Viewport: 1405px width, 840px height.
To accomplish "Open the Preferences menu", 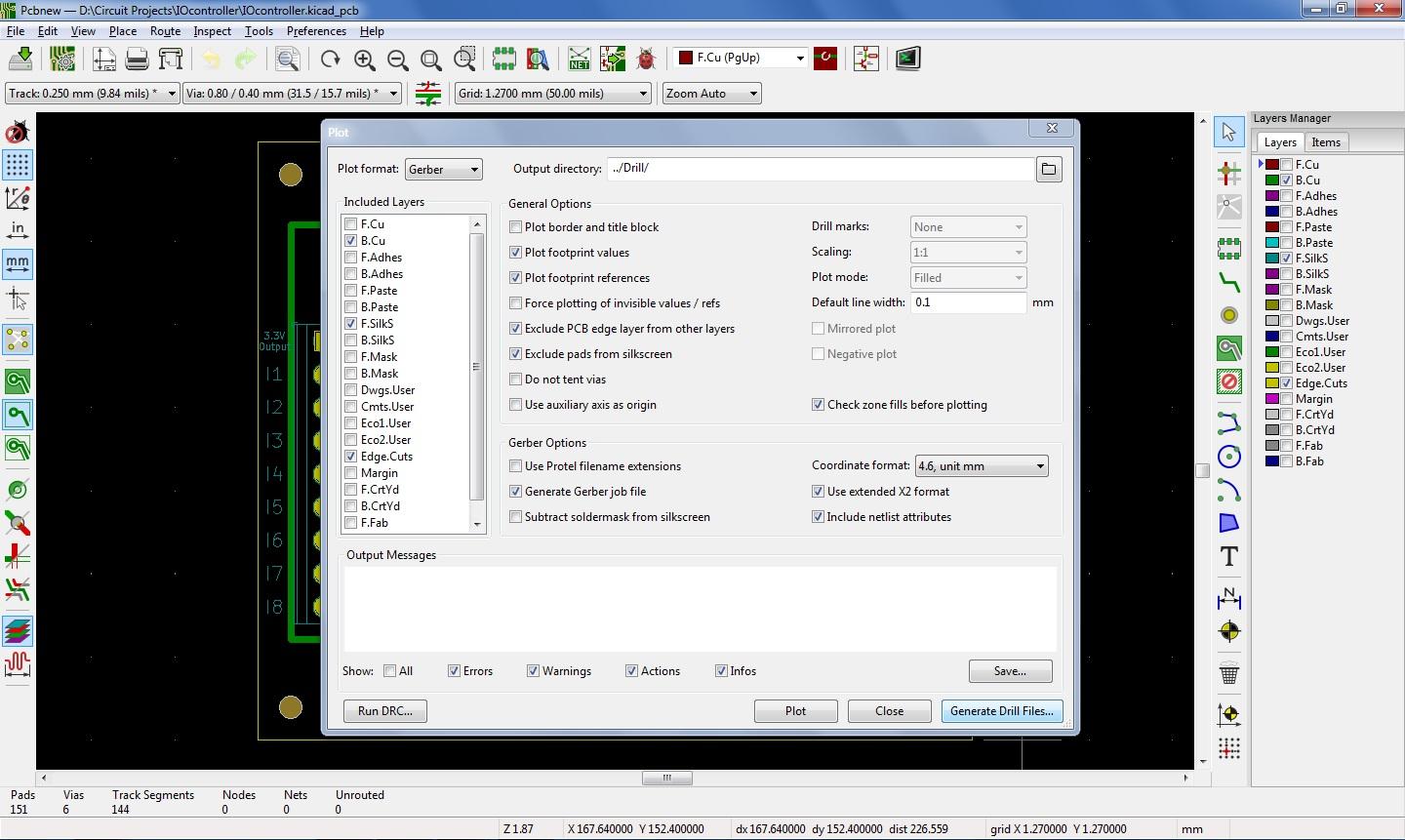I will coord(316,31).
